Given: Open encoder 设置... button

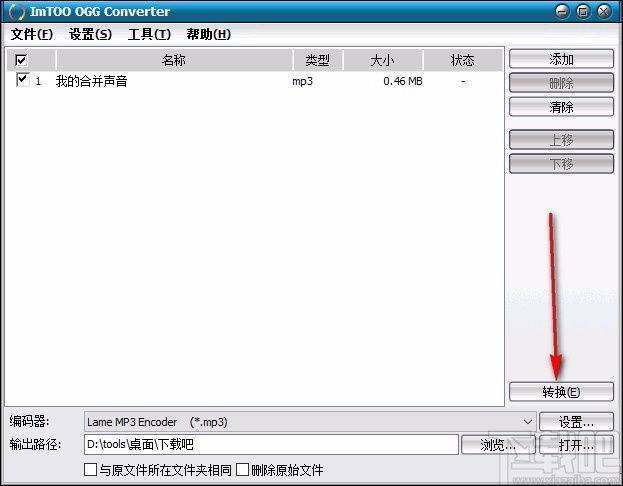Looking at the screenshot, I should [576, 422].
